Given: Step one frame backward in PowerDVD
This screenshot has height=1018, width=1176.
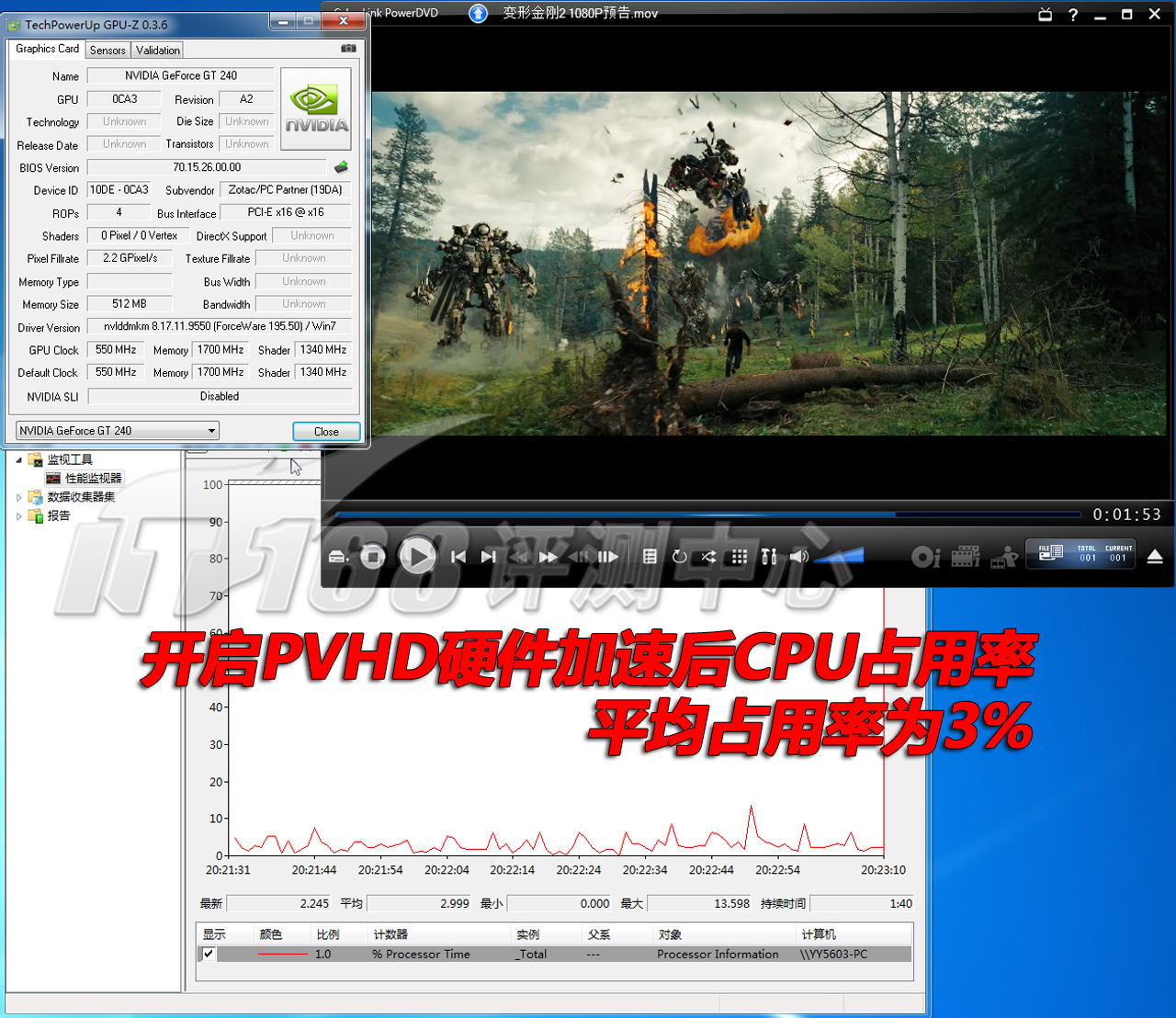Looking at the screenshot, I should coord(579,557).
